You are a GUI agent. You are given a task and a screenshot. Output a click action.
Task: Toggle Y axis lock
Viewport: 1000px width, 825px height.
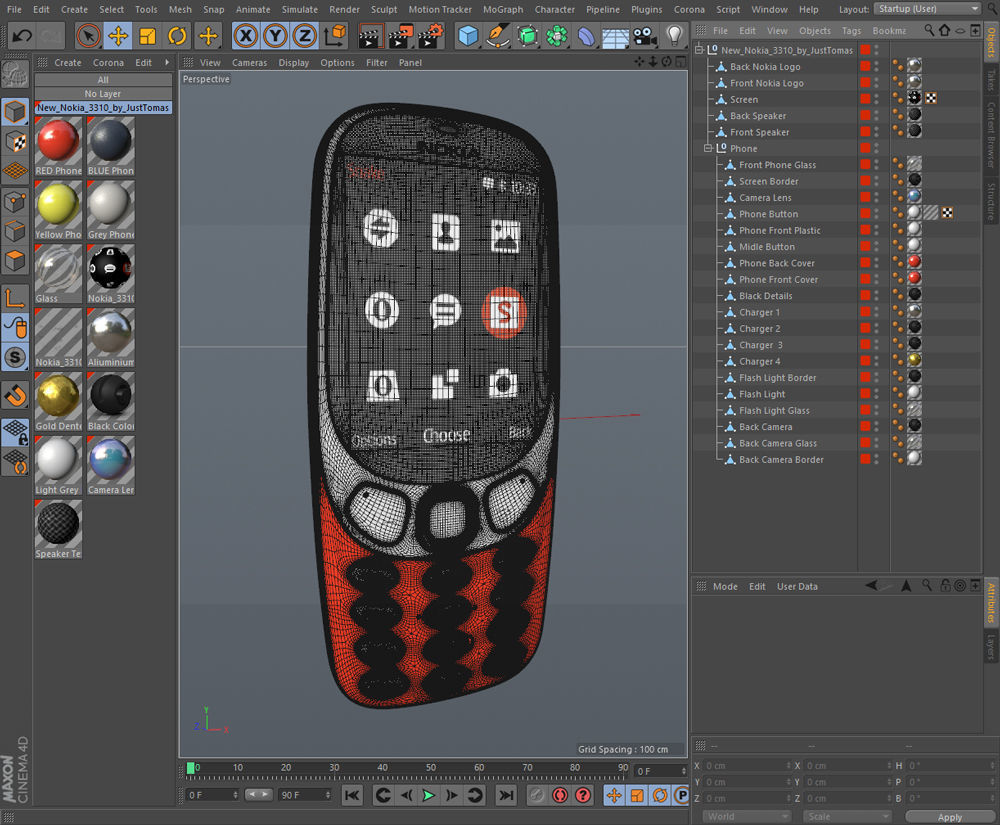coord(276,36)
